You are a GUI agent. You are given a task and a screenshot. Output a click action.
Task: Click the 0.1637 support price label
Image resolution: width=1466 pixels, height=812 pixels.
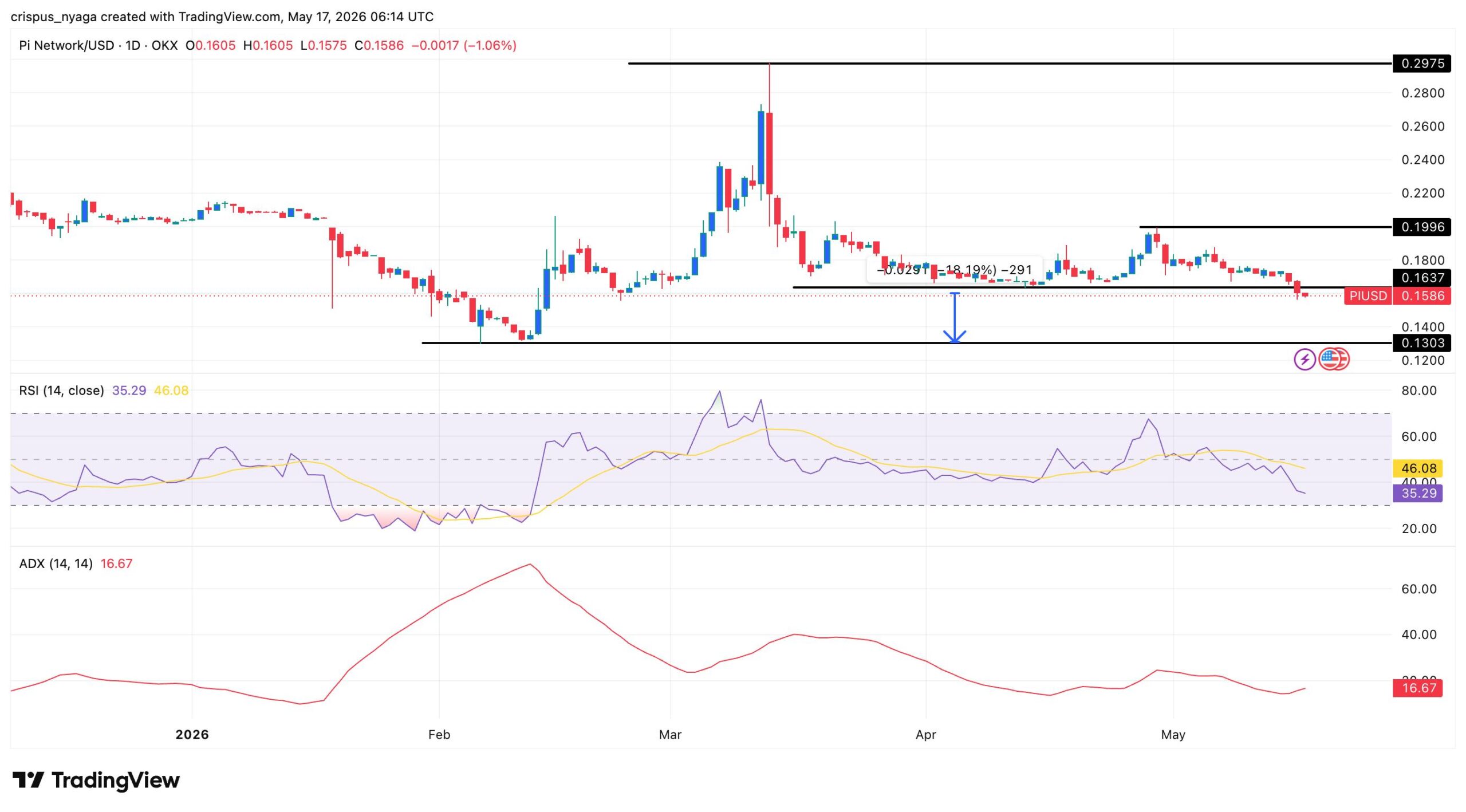tap(1422, 278)
